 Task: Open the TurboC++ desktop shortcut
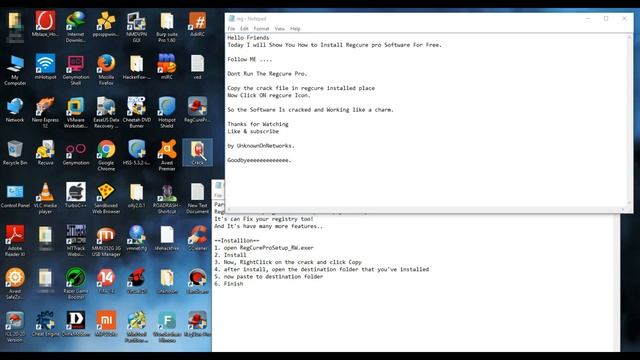(76, 196)
